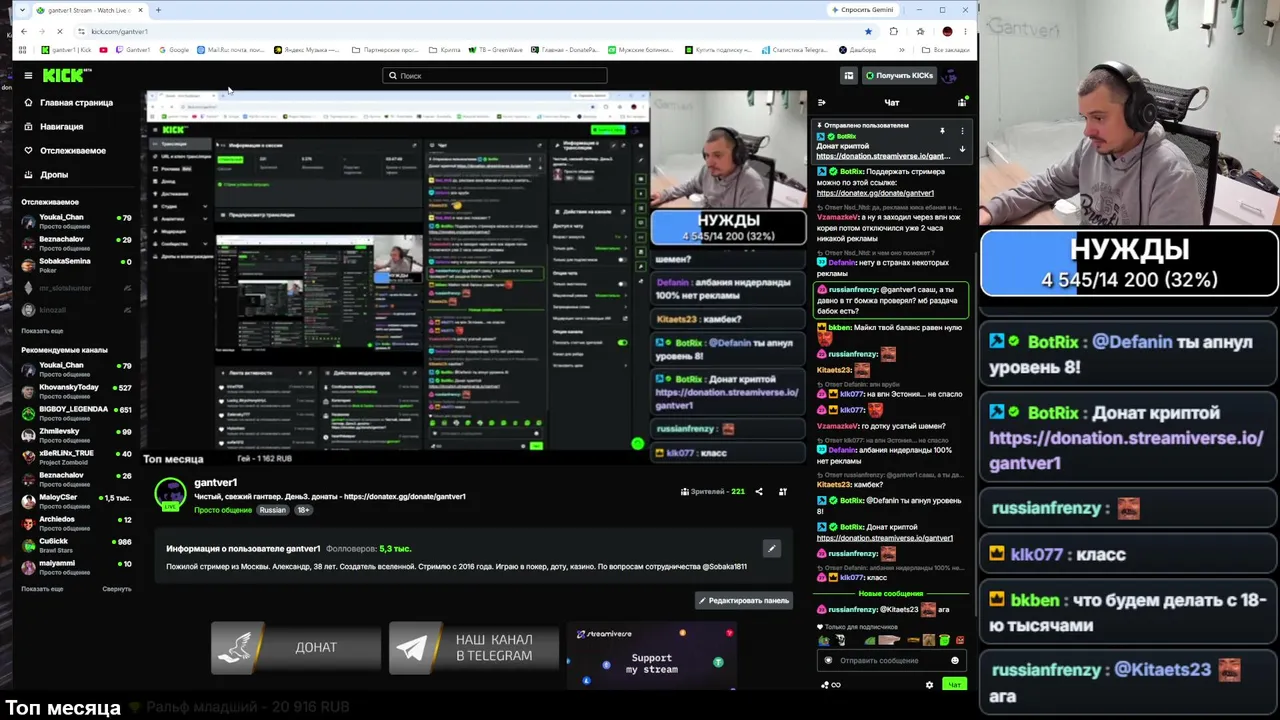Open Дропы in the sidebar
This screenshot has width=1280, height=720.
point(46,174)
